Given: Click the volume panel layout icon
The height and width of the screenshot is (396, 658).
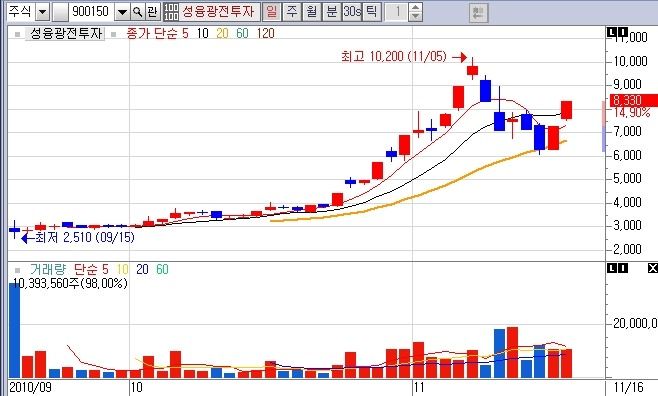Looking at the screenshot, I should click(x=617, y=268).
